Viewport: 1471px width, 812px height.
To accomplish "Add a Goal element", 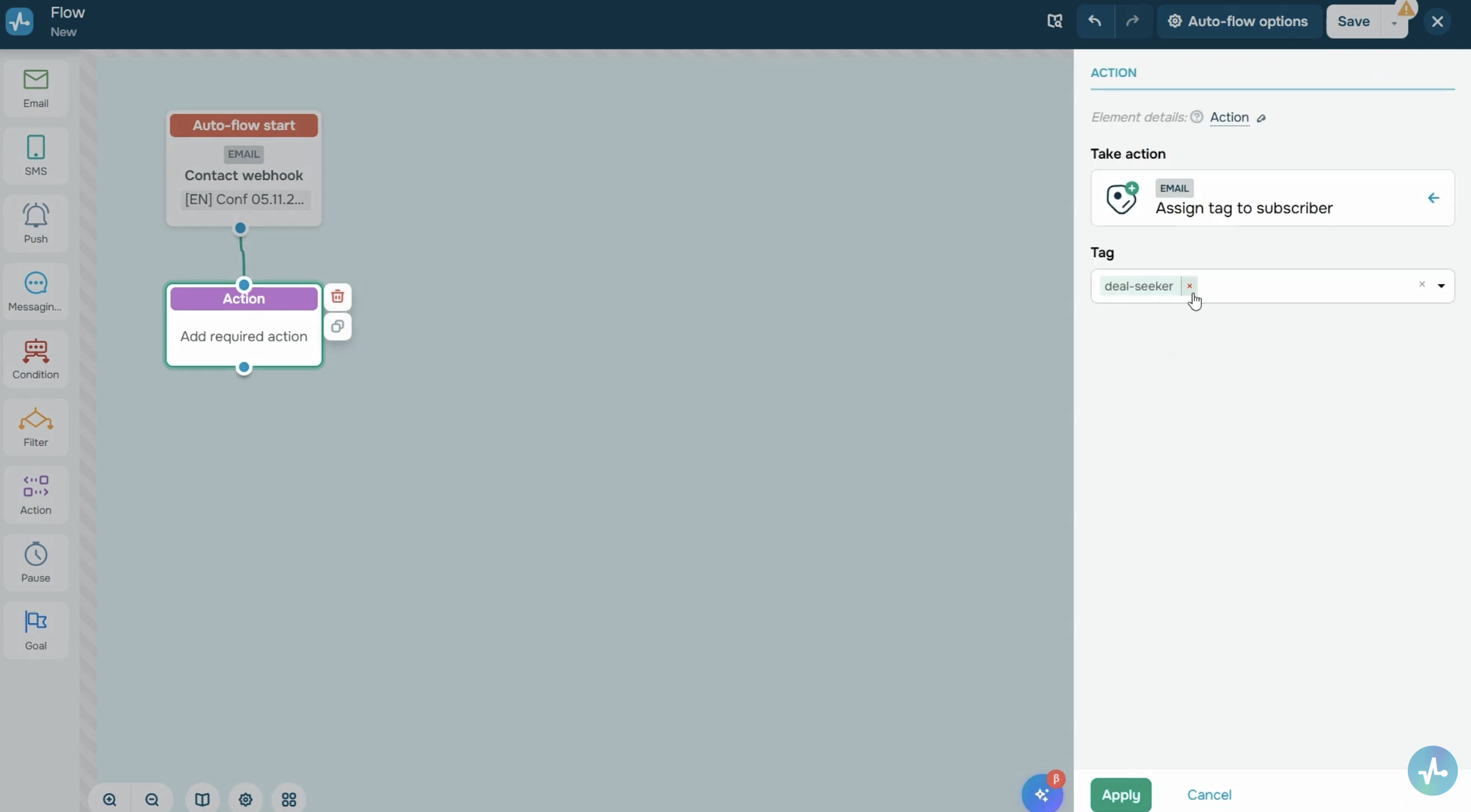I will (36, 631).
